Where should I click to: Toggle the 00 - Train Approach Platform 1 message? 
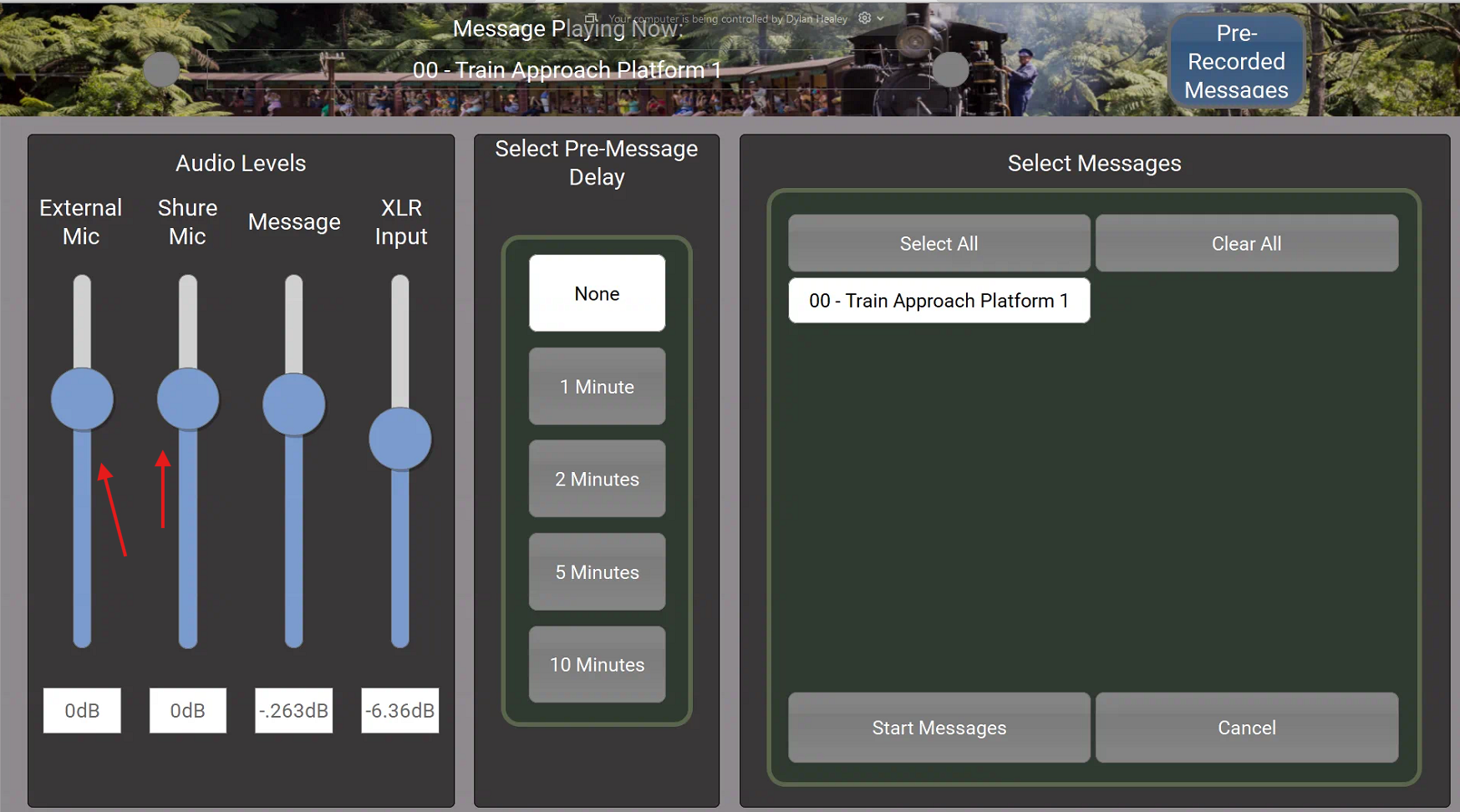(x=939, y=301)
